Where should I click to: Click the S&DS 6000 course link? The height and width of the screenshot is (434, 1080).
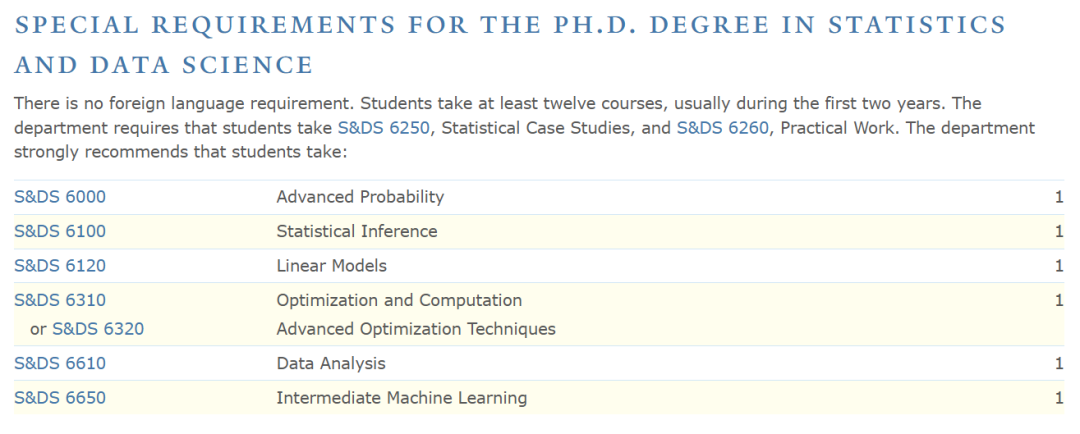(x=60, y=197)
